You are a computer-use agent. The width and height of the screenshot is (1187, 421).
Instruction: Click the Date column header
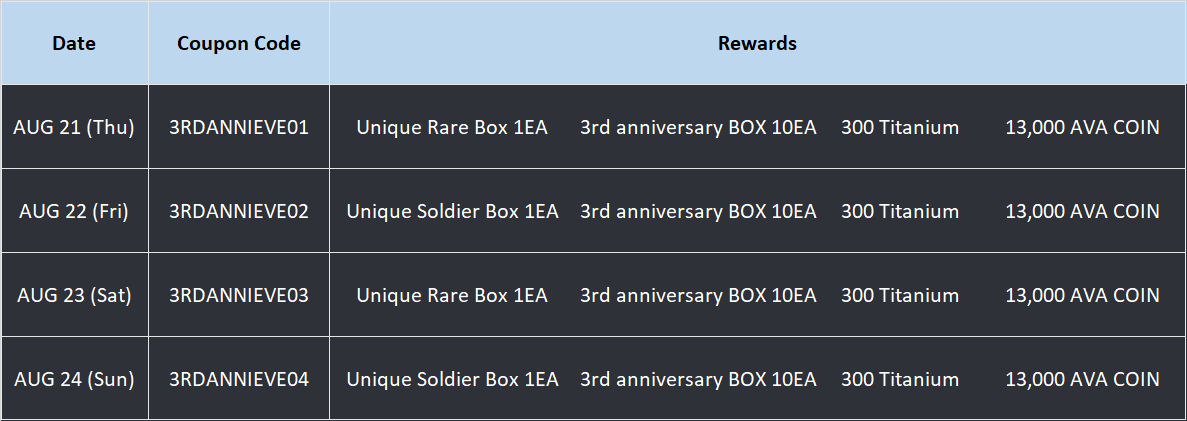point(74,43)
